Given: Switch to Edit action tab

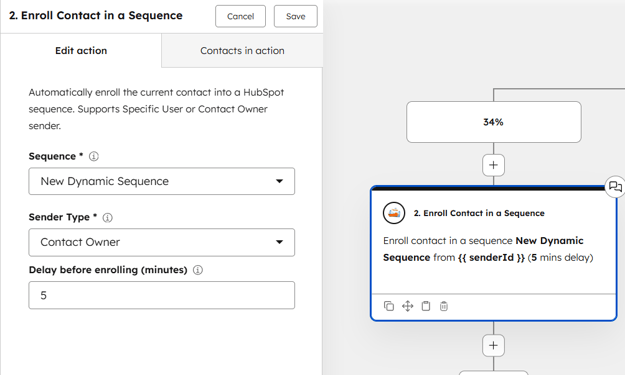Looking at the screenshot, I should tap(81, 51).
